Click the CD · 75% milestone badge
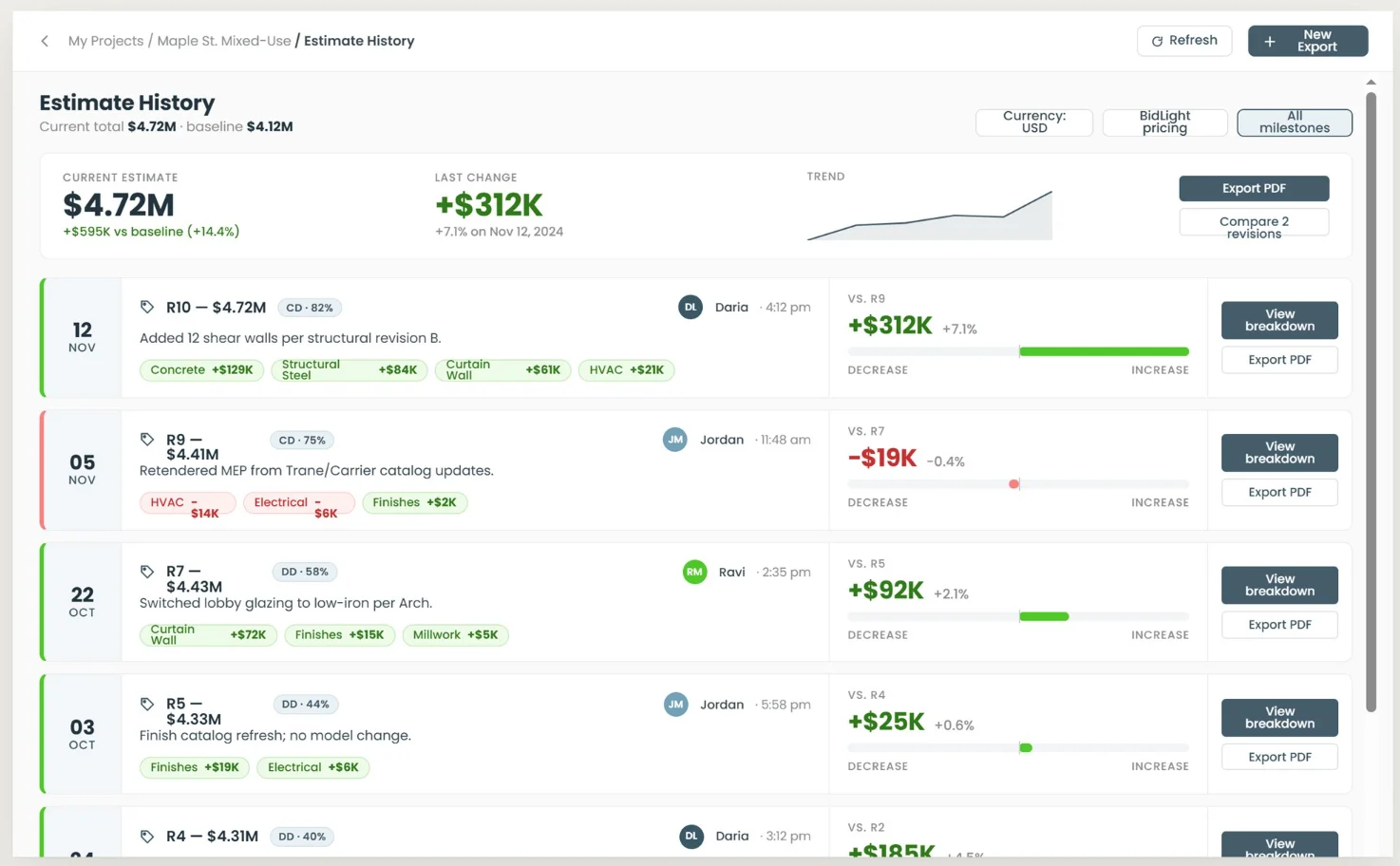 pyautogui.click(x=302, y=440)
